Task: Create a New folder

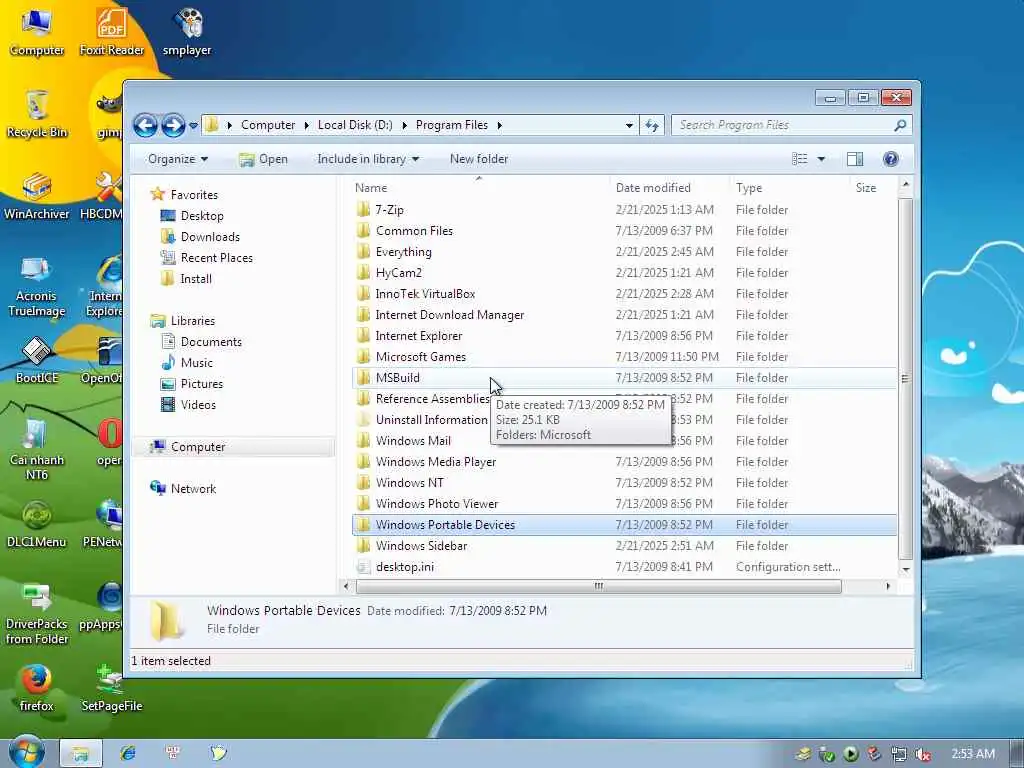Action: coord(479,159)
